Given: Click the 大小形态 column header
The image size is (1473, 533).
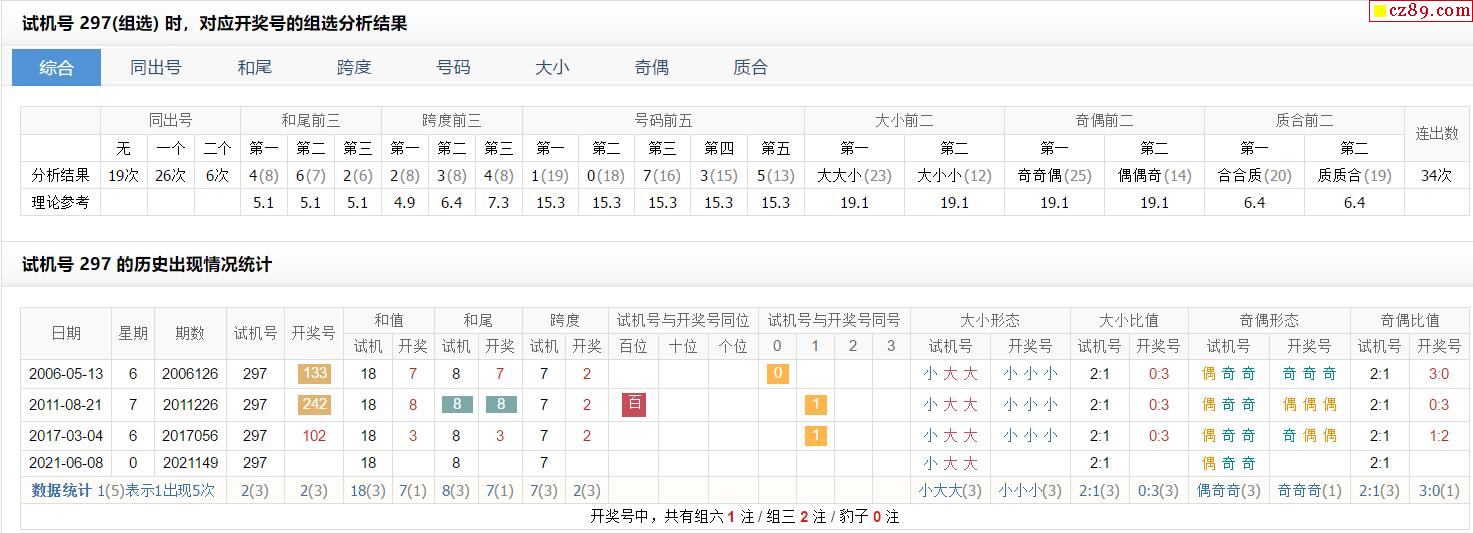Looking at the screenshot, I should 990,320.
